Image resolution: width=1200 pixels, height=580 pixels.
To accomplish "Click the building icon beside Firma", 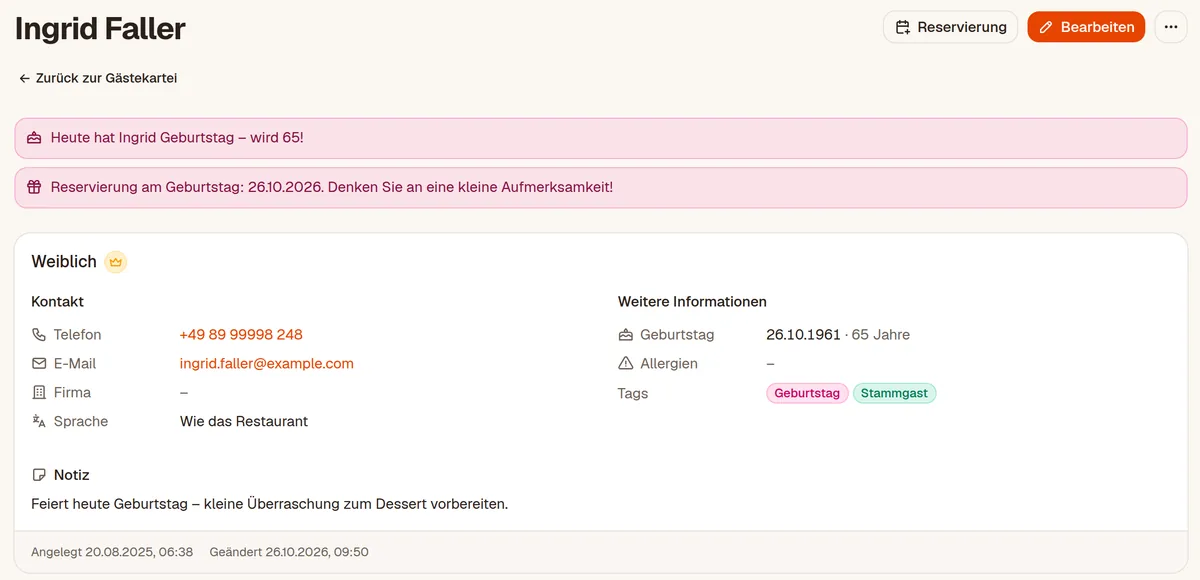I will (x=39, y=393).
